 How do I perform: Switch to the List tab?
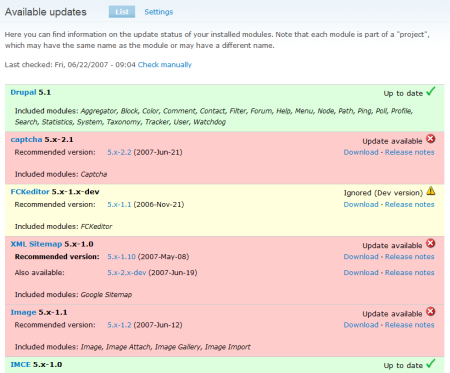point(122,12)
